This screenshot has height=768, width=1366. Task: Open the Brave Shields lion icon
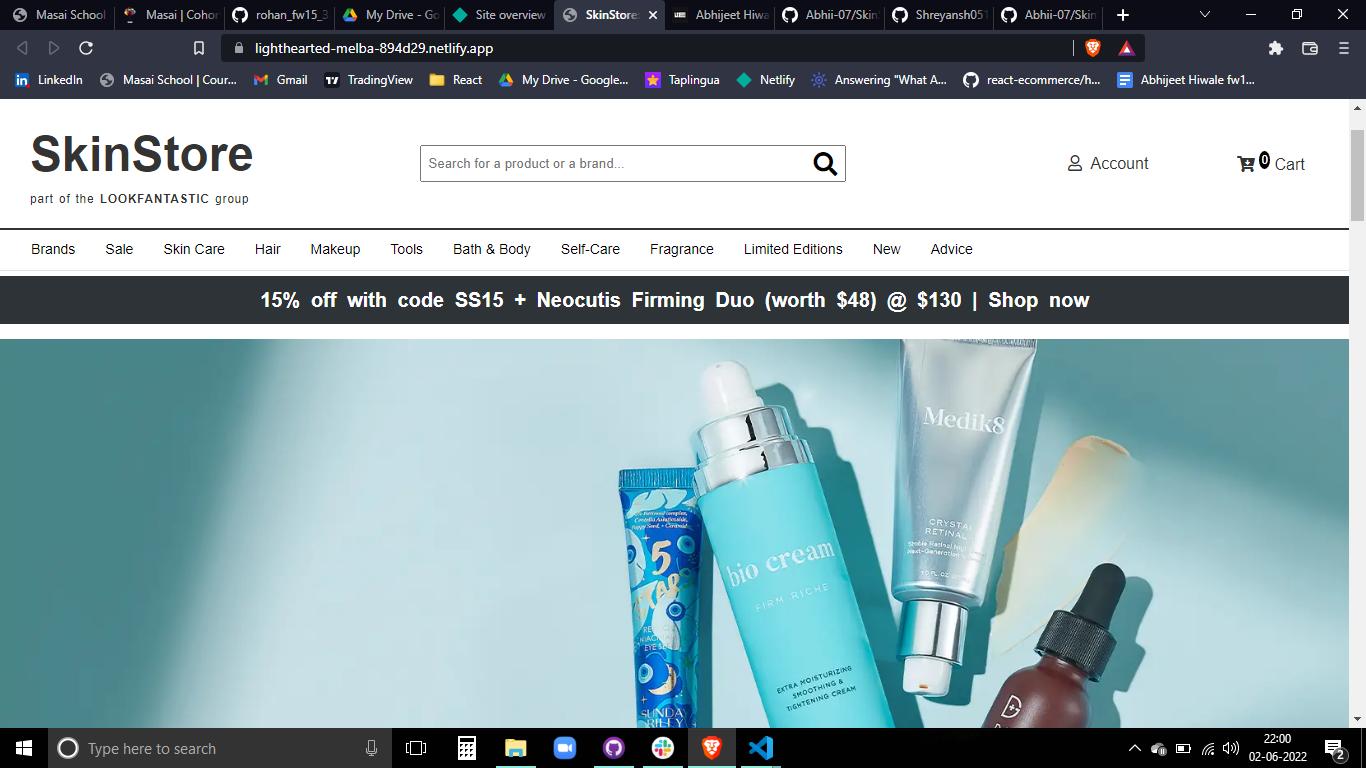pyautogui.click(x=1092, y=48)
